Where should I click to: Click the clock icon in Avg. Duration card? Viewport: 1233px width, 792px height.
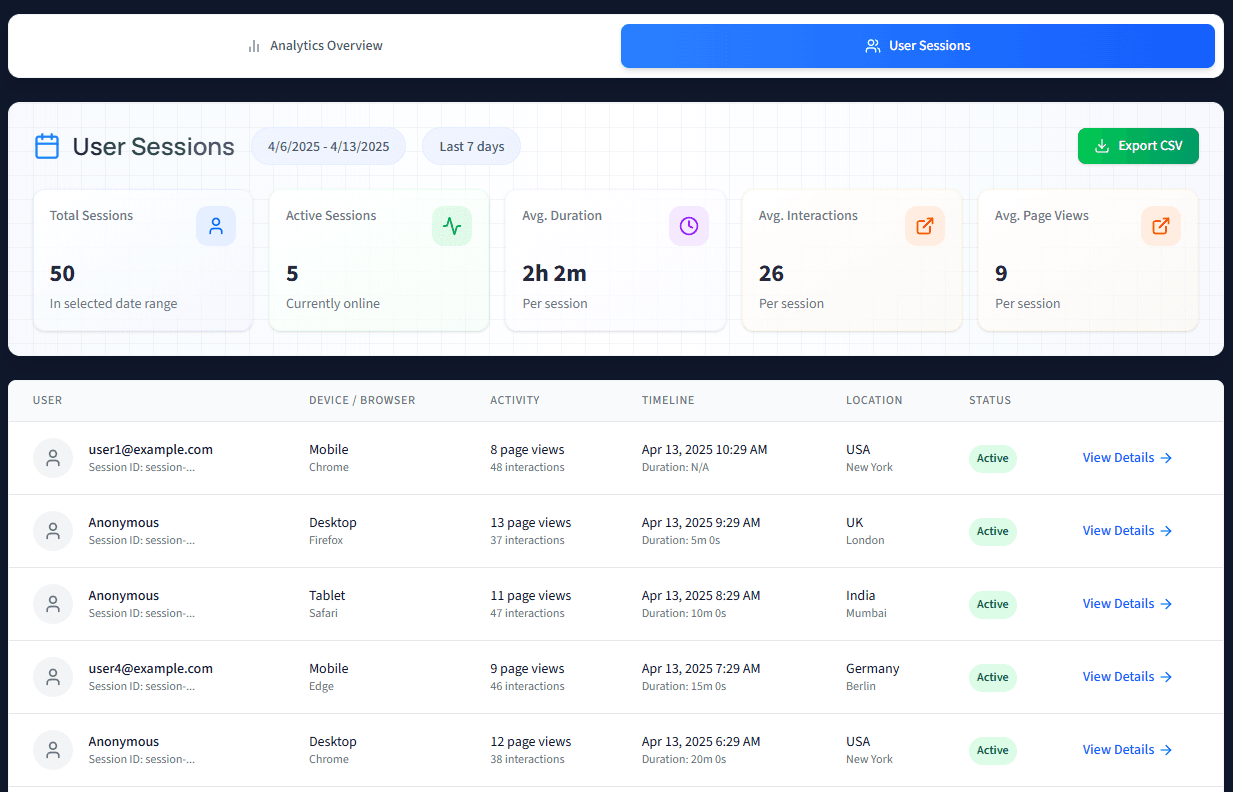[x=689, y=226]
